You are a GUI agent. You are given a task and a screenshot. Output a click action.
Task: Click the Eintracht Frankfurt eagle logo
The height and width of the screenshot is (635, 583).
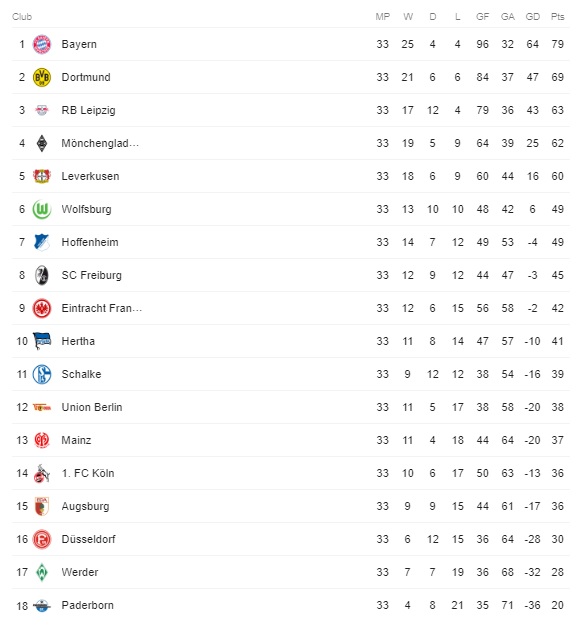coord(42,308)
